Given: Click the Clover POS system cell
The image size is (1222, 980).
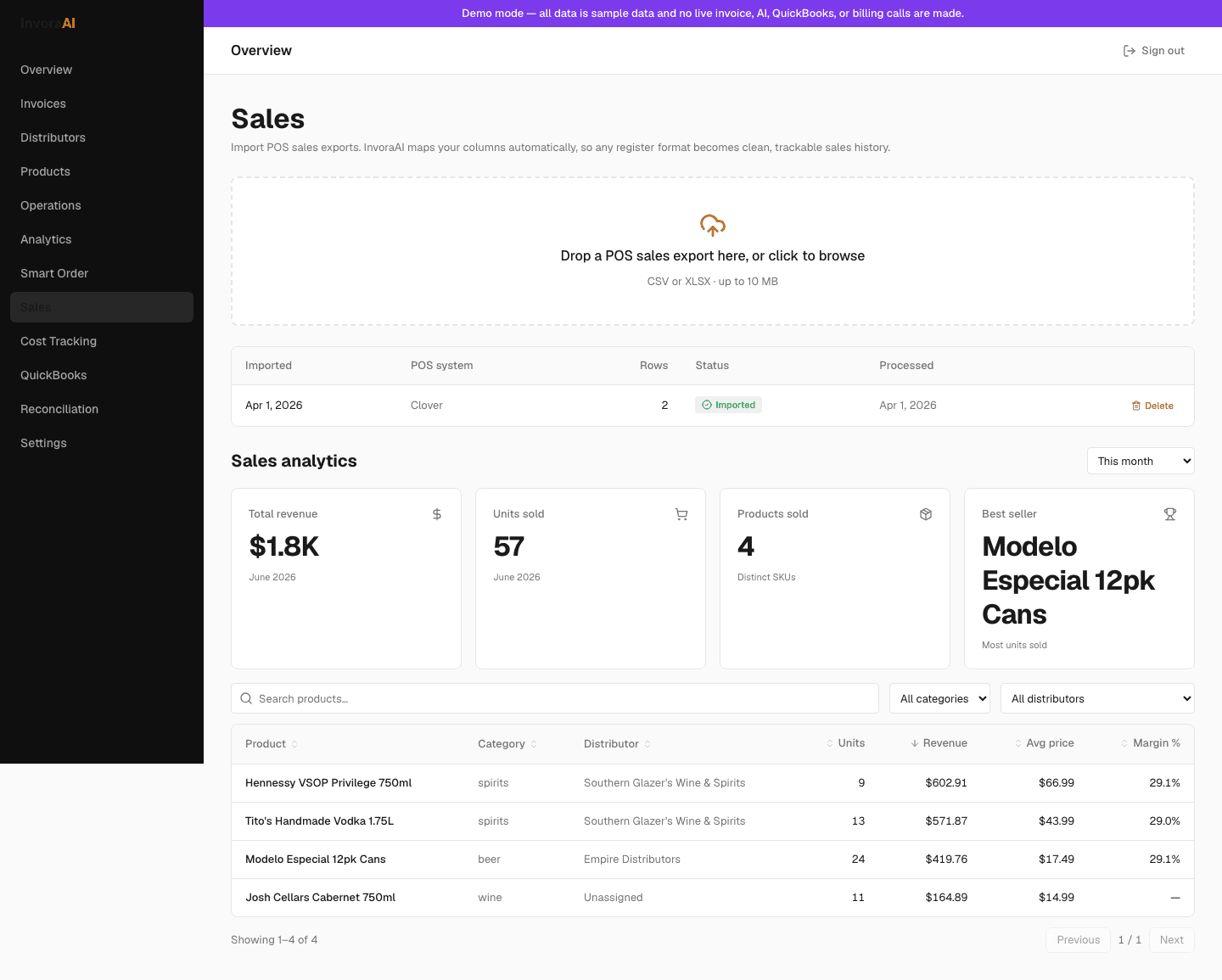Looking at the screenshot, I should (427, 406).
